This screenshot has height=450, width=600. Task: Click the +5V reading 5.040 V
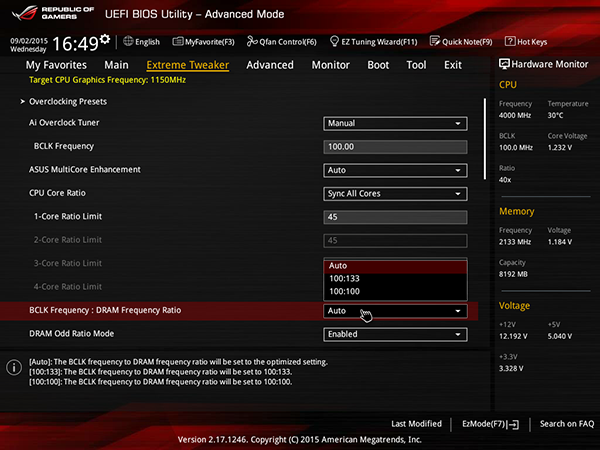[x=560, y=336]
